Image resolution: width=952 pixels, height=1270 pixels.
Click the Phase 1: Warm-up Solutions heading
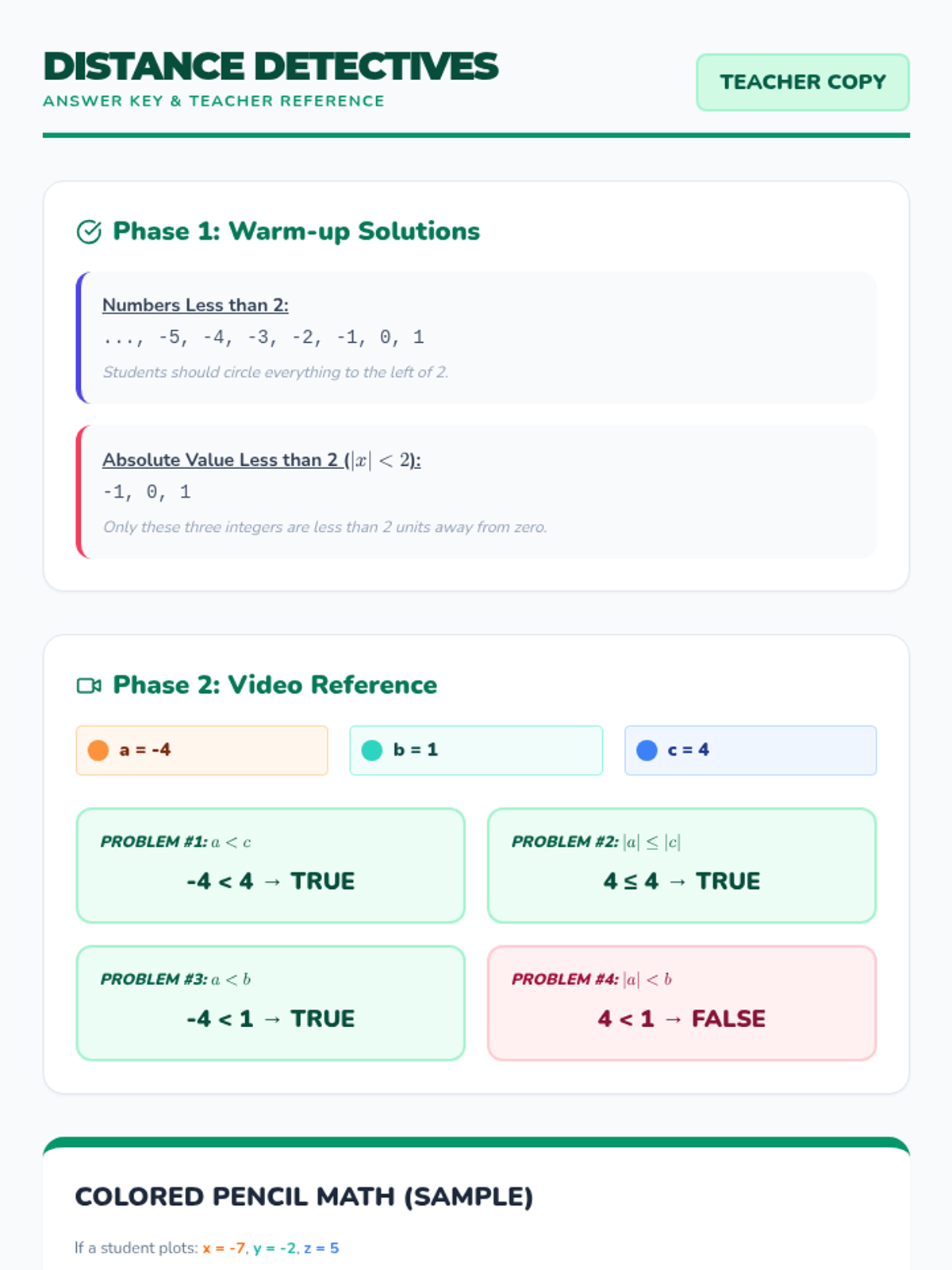(296, 232)
